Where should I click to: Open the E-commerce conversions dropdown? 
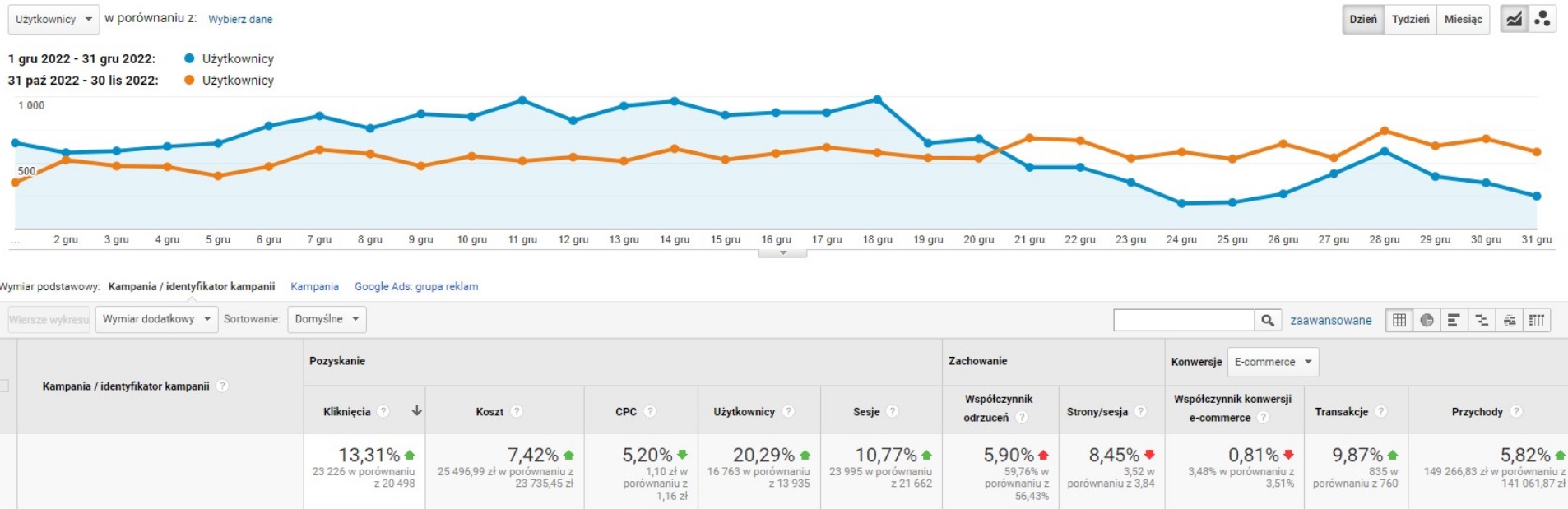coord(1273,362)
